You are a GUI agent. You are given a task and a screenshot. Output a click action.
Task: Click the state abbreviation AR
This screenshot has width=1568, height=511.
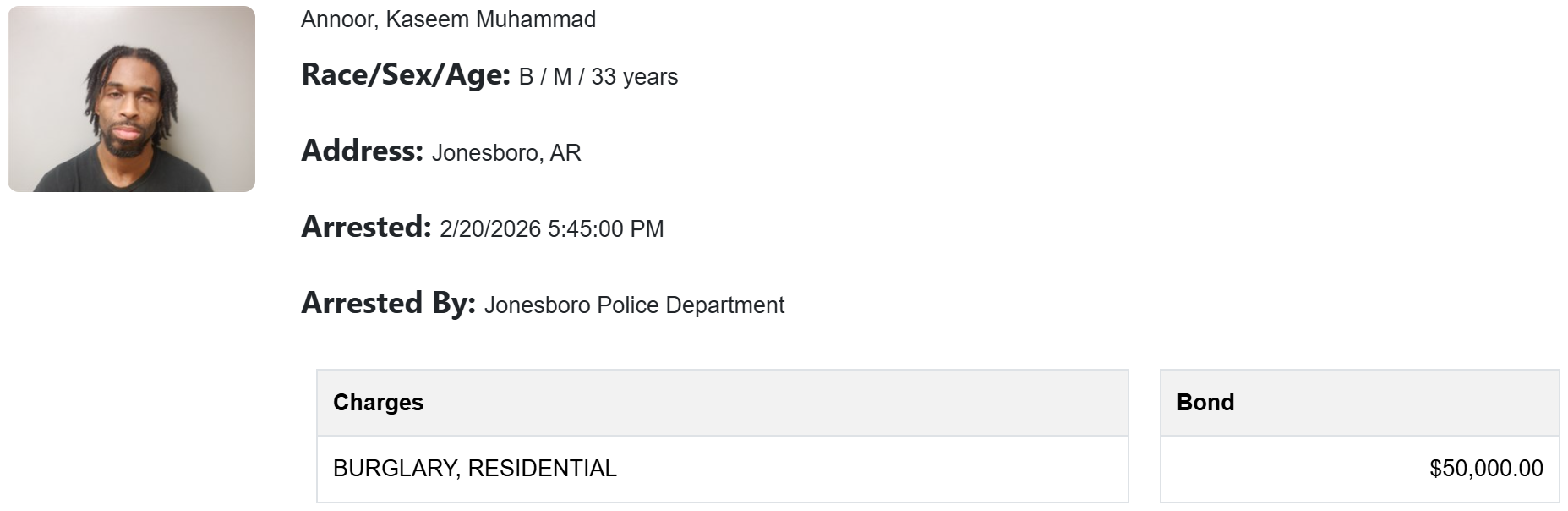565,153
